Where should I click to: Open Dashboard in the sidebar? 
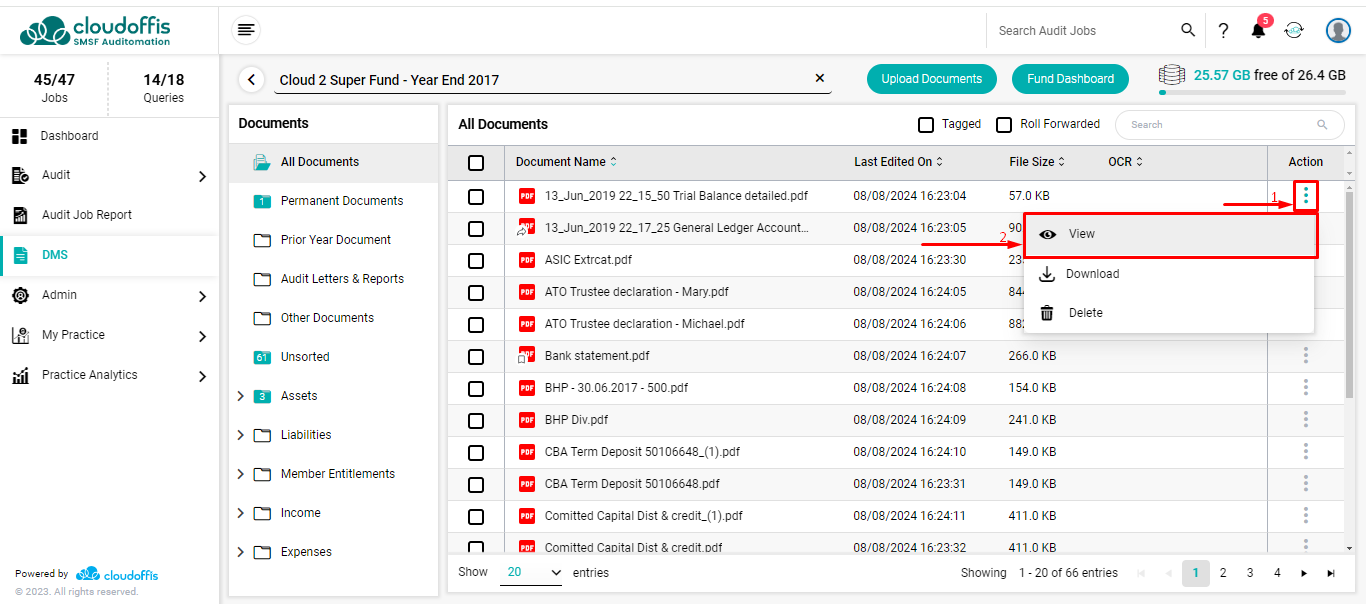coord(109,136)
